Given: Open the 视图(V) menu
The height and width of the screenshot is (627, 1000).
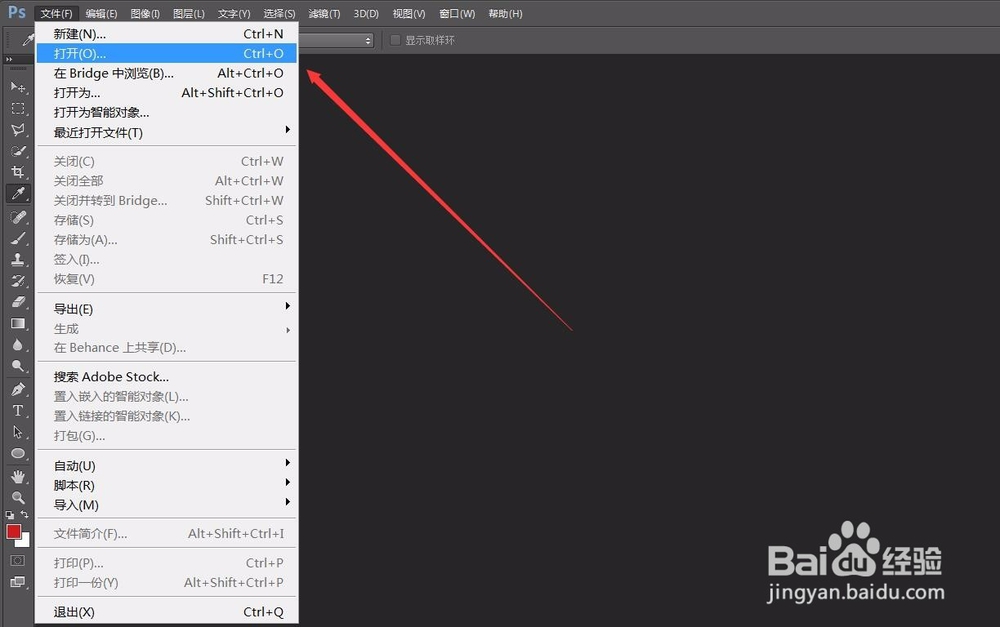Looking at the screenshot, I should [409, 13].
